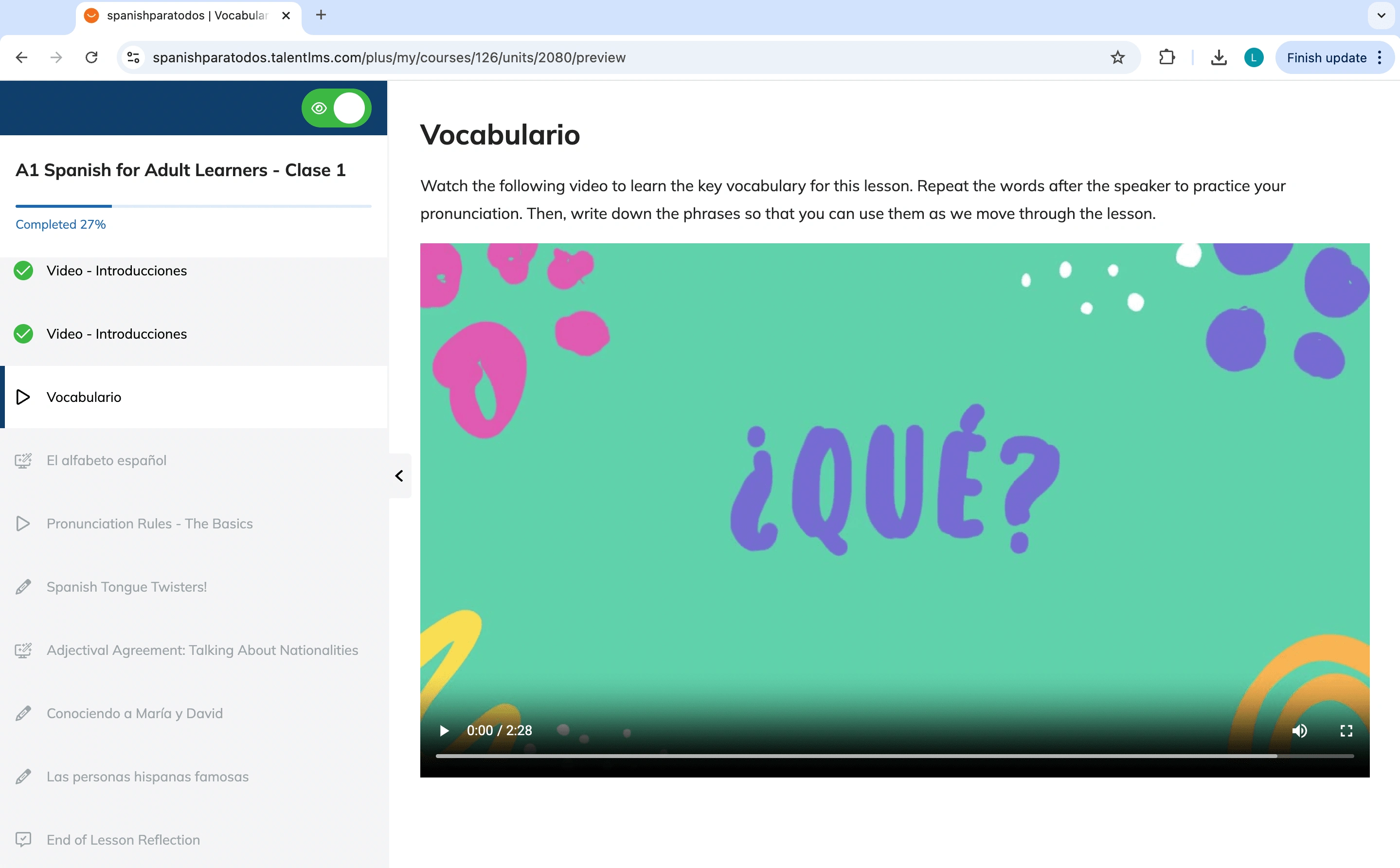Click the first Introducciones green checkmark

coord(23,271)
